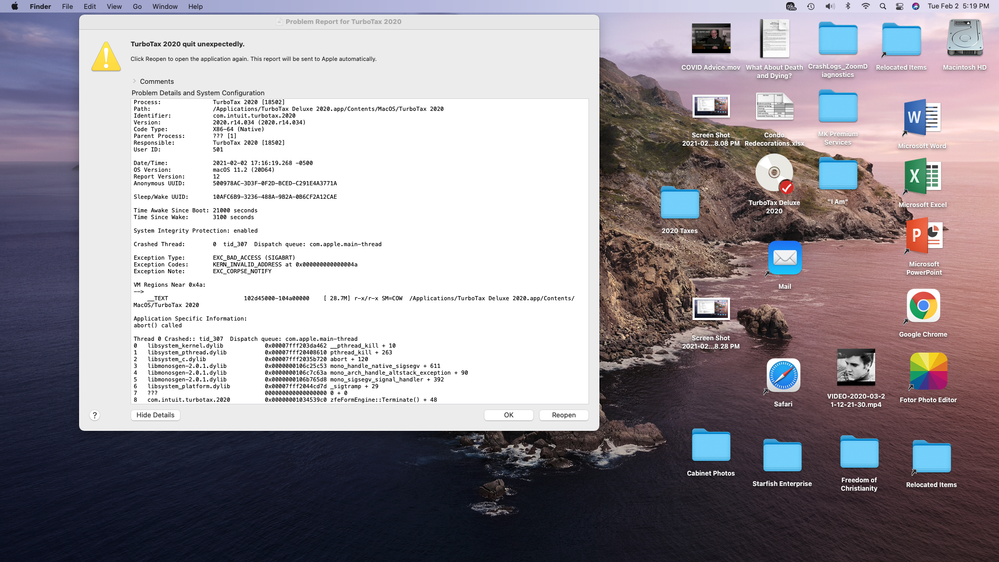
Task: Open Relocated Items folder beside Freedom of Christianity
Action: (931, 457)
